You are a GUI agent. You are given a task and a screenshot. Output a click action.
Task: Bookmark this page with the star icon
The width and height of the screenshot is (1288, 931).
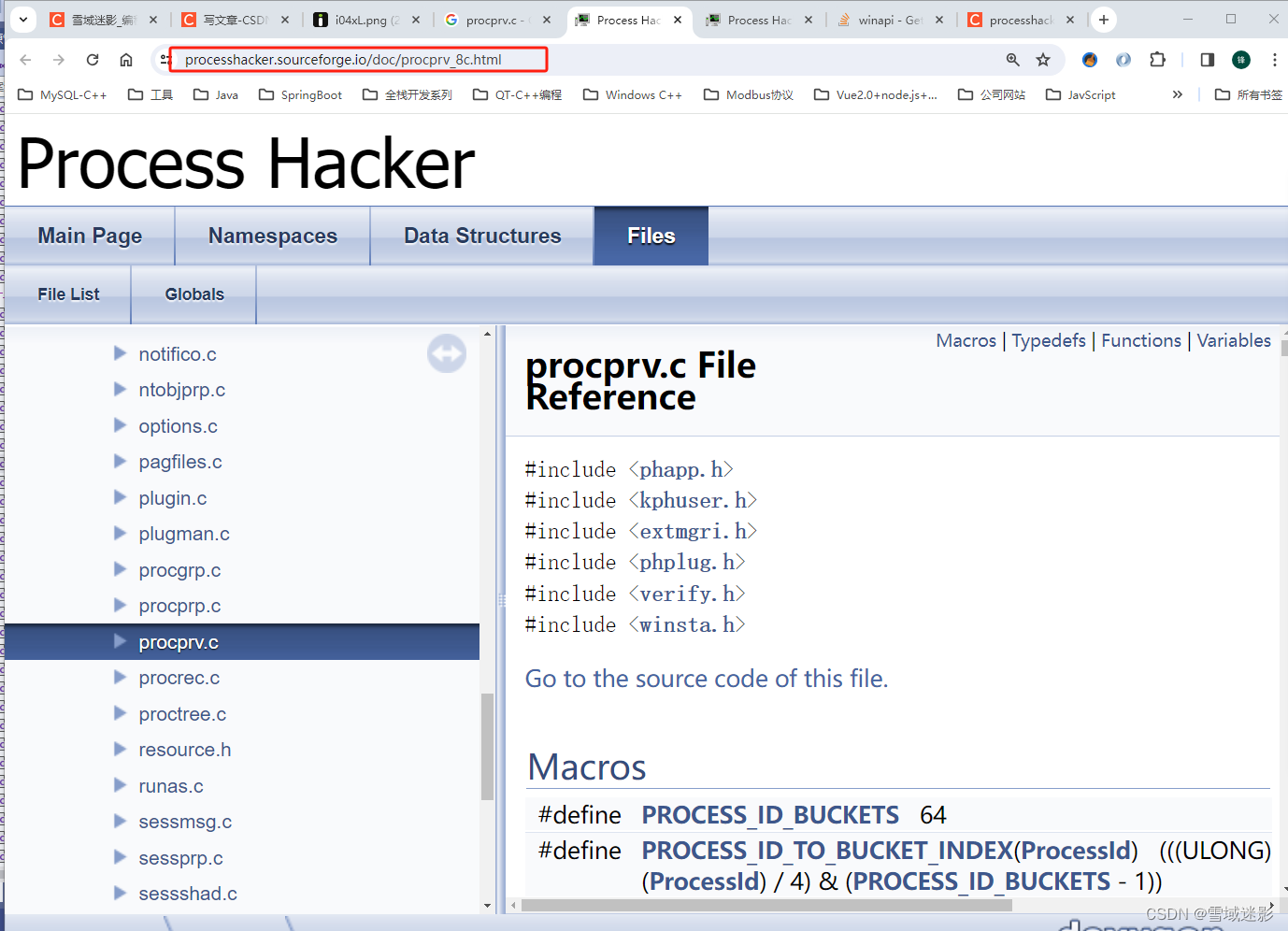pos(1042,59)
